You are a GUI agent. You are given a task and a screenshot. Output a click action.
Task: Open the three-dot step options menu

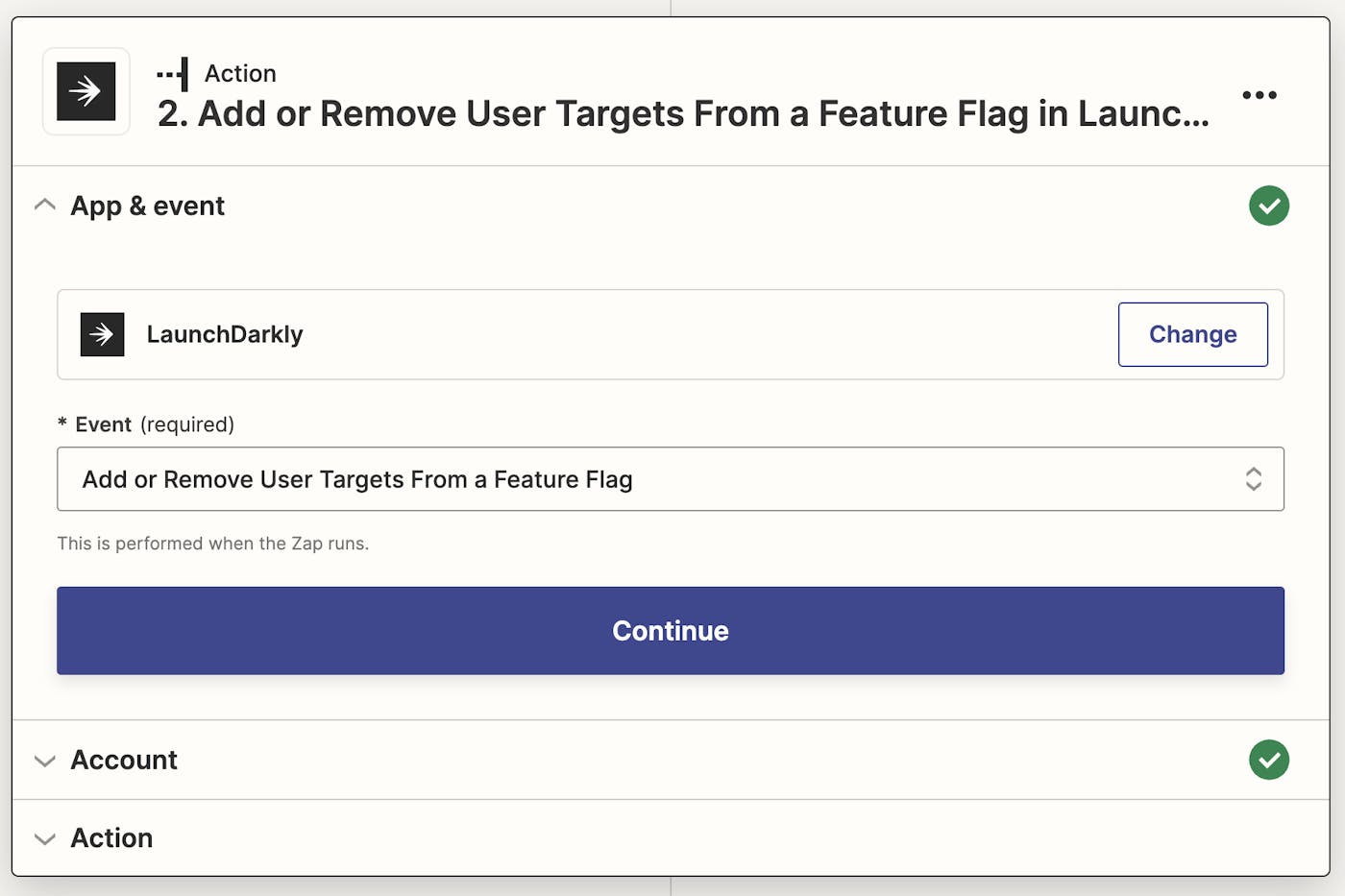coord(1259,95)
